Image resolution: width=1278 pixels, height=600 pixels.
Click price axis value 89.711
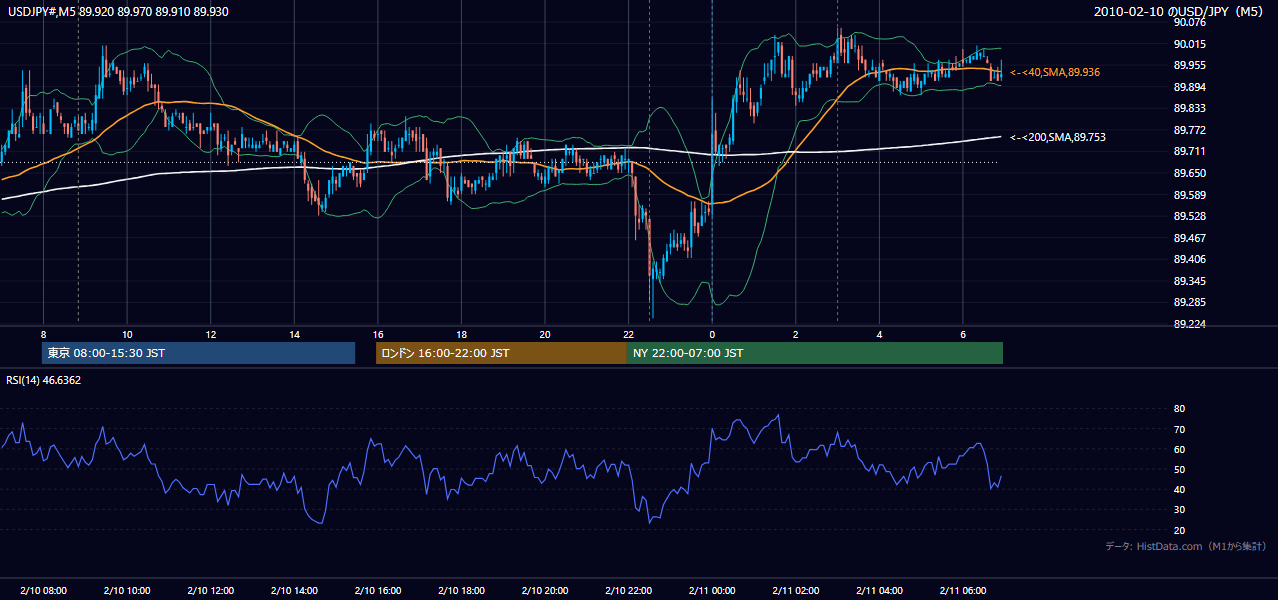click(x=1191, y=151)
